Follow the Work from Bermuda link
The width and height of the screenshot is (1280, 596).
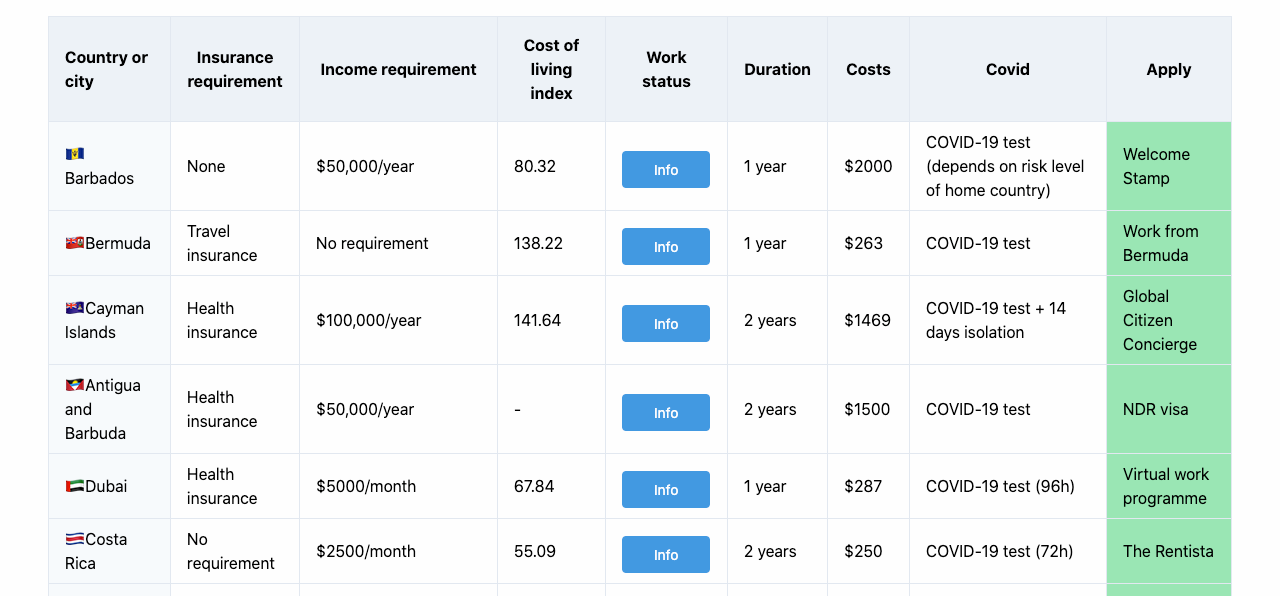click(x=1160, y=243)
